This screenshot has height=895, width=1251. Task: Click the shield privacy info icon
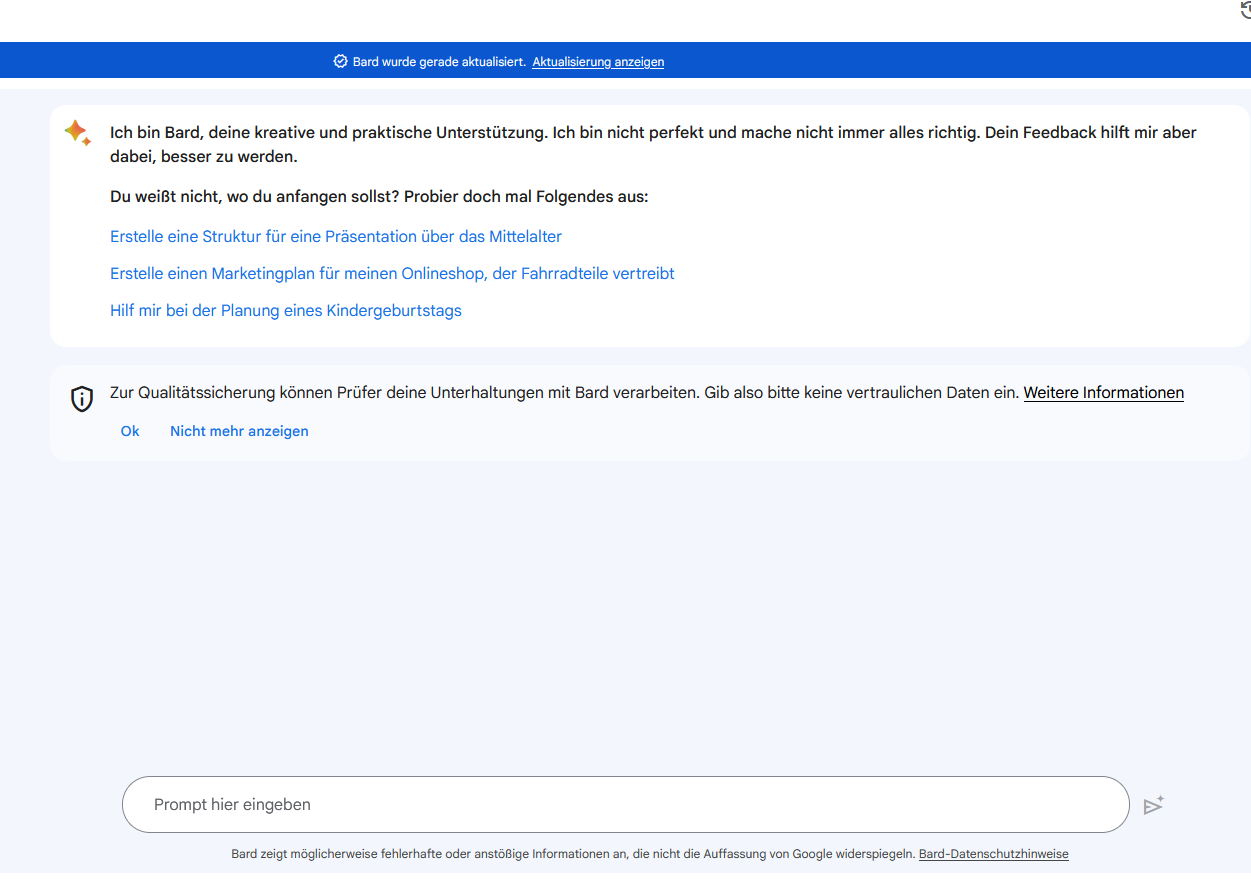point(82,399)
